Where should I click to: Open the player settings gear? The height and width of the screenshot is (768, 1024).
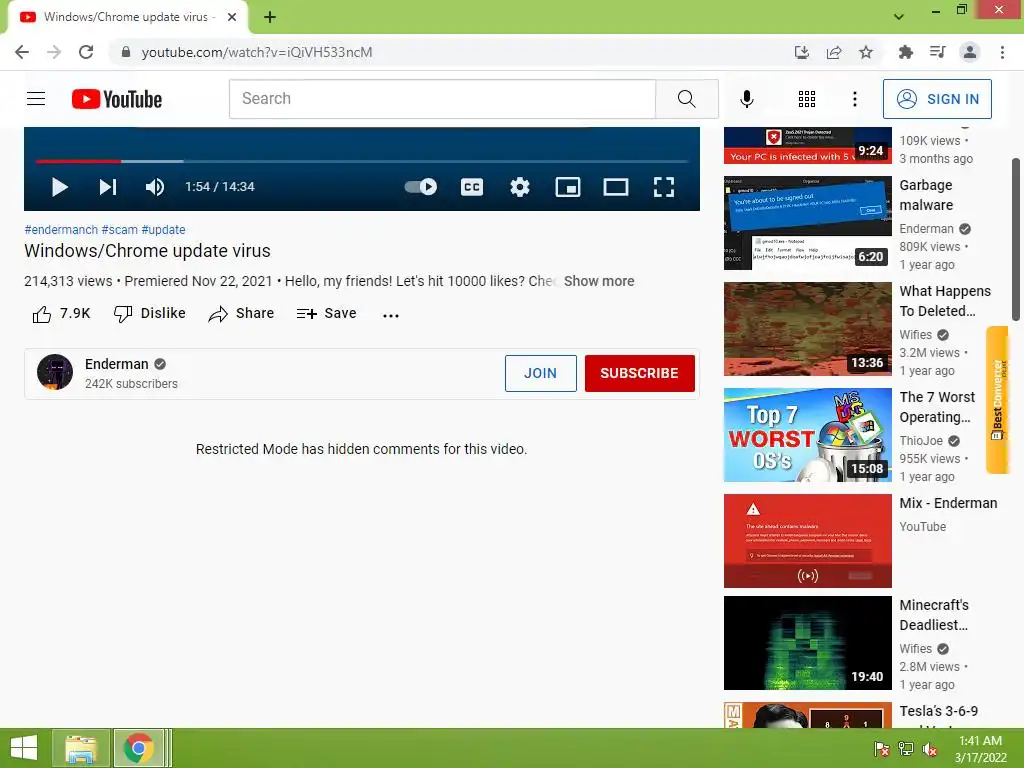(x=520, y=187)
